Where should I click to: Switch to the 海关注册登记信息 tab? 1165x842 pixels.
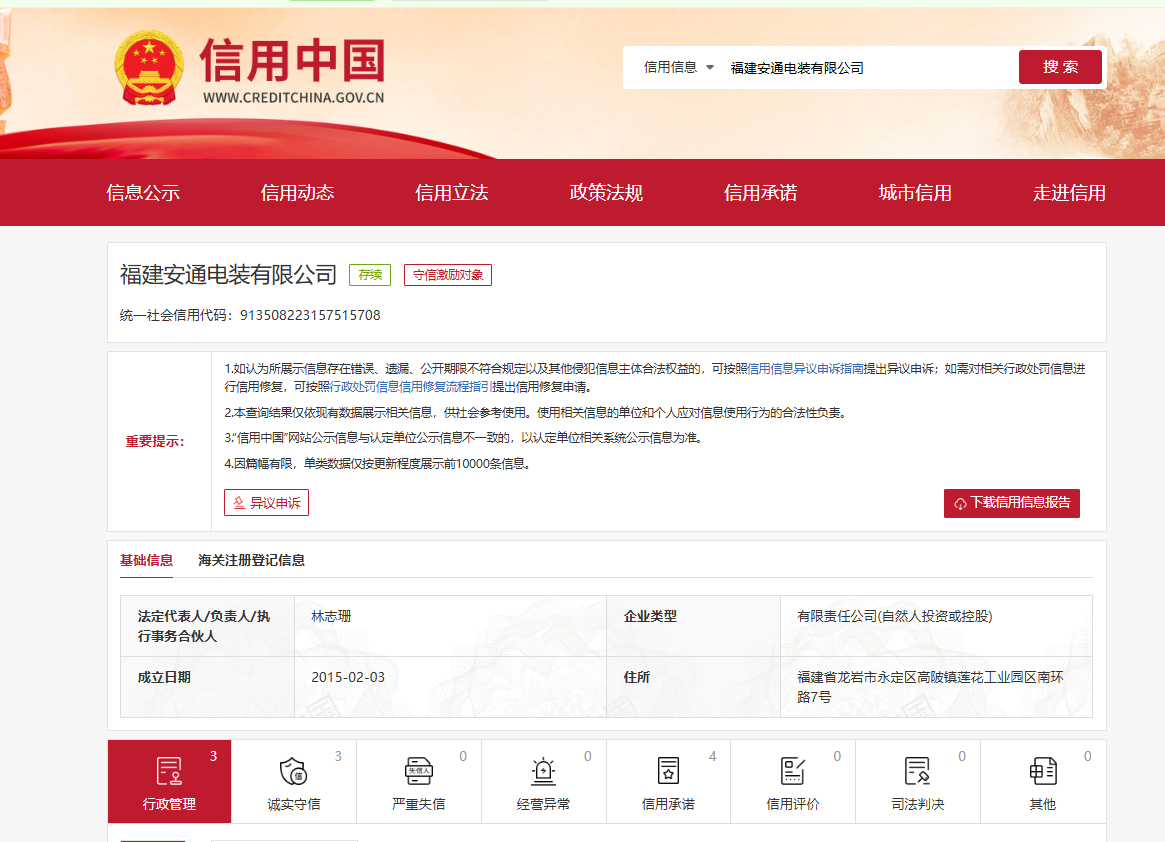pos(251,560)
